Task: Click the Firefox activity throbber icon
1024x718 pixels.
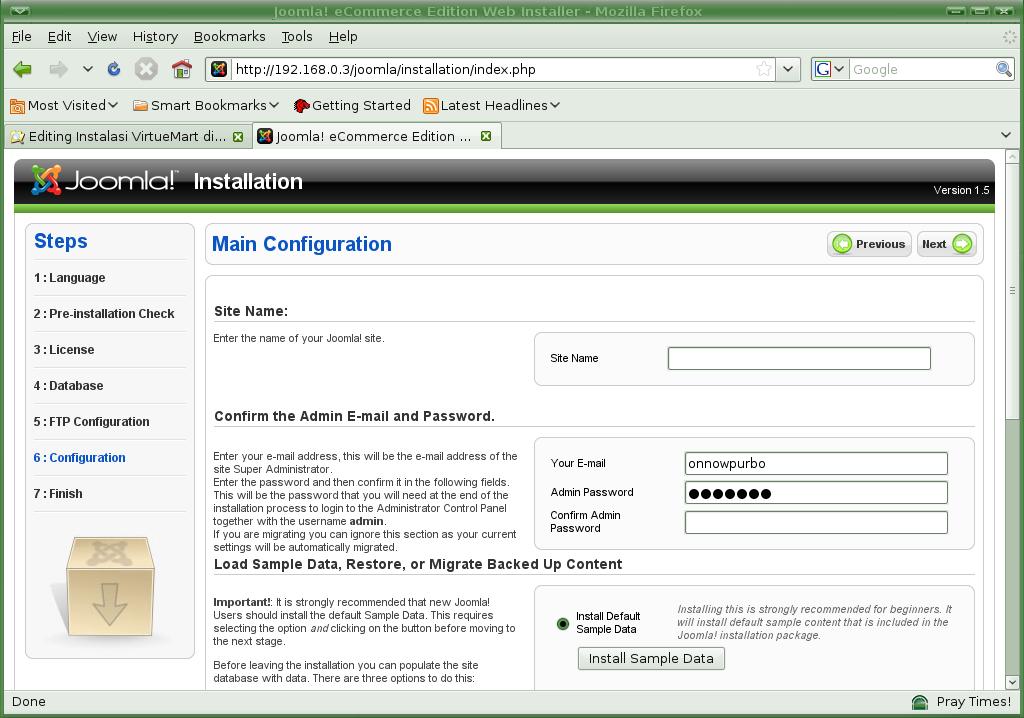Action: tap(1008, 37)
